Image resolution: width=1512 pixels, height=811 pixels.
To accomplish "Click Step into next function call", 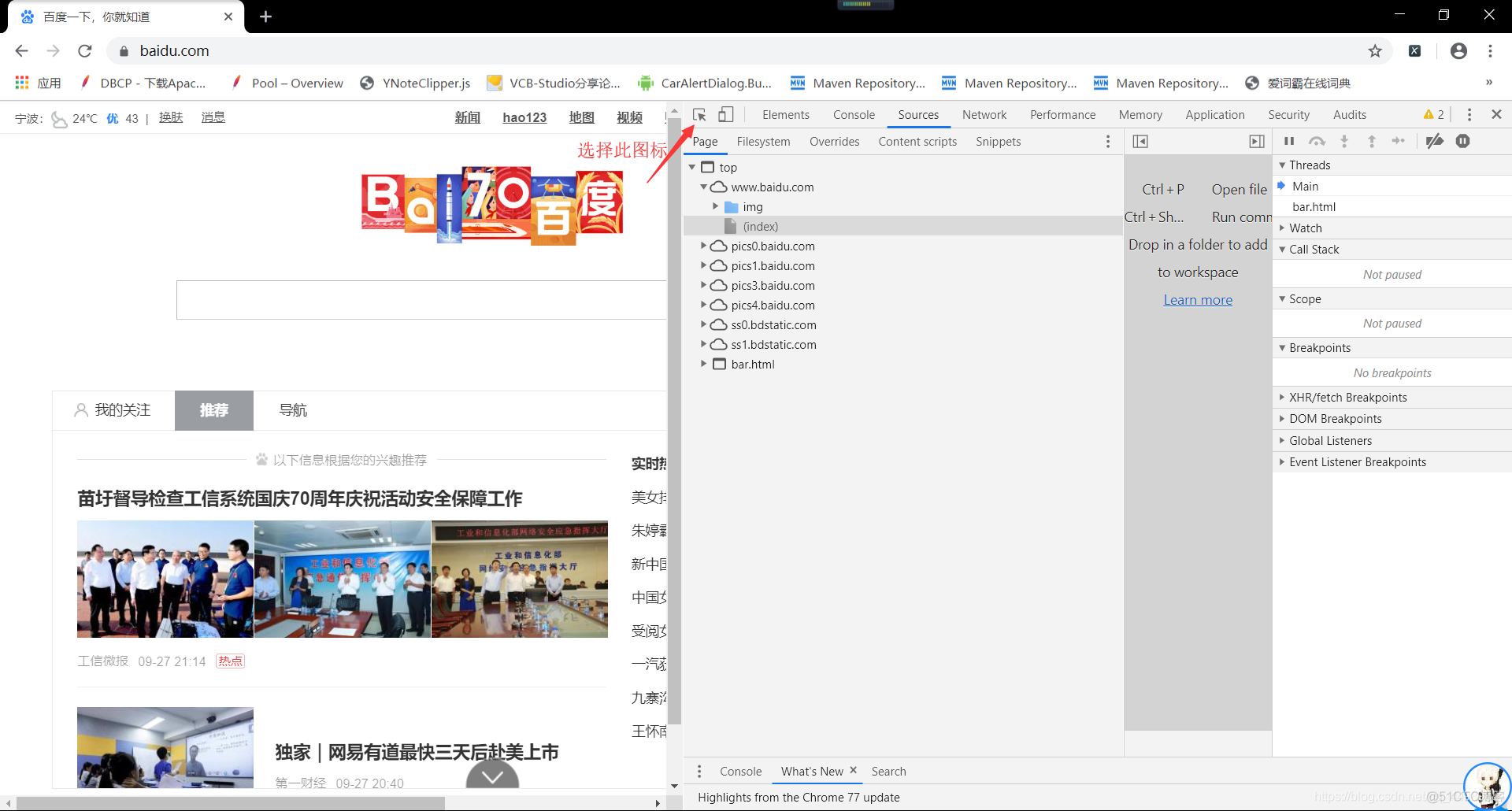I will tap(1344, 141).
